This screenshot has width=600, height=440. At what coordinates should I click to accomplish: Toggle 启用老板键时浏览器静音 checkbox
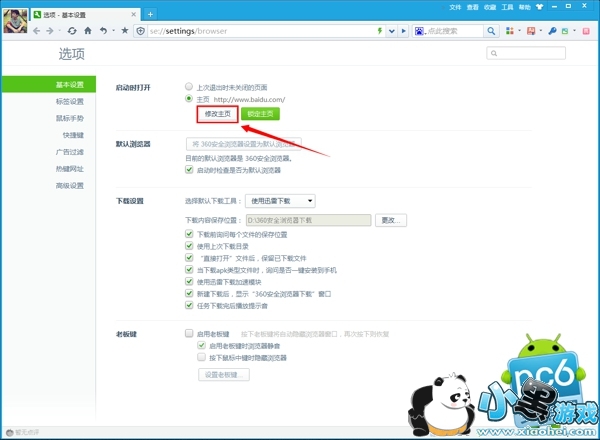click(x=201, y=345)
